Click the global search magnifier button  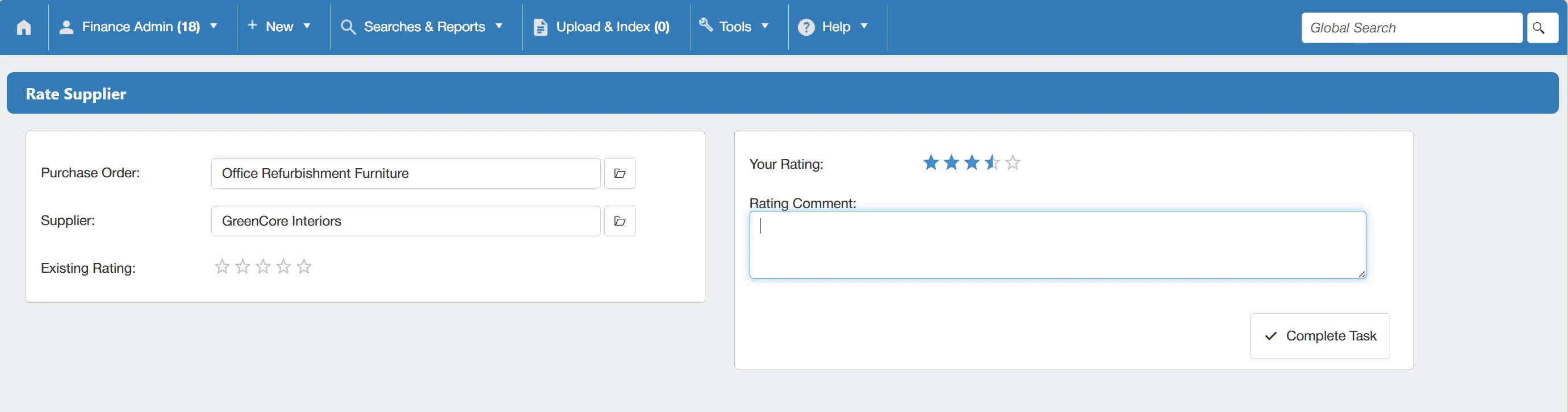coord(1542,28)
